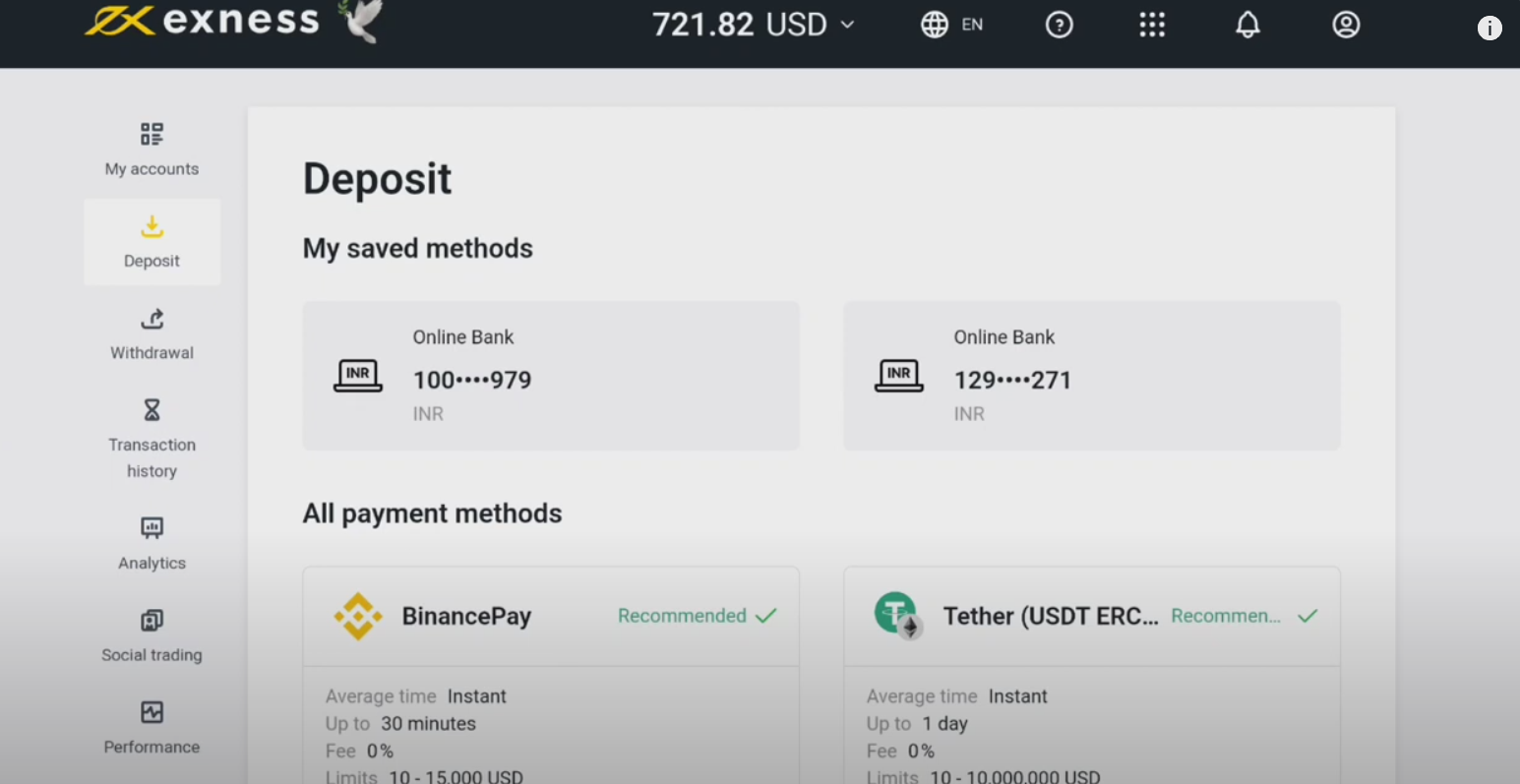Click the BinancePay logo icon
1520x784 pixels.
click(358, 617)
